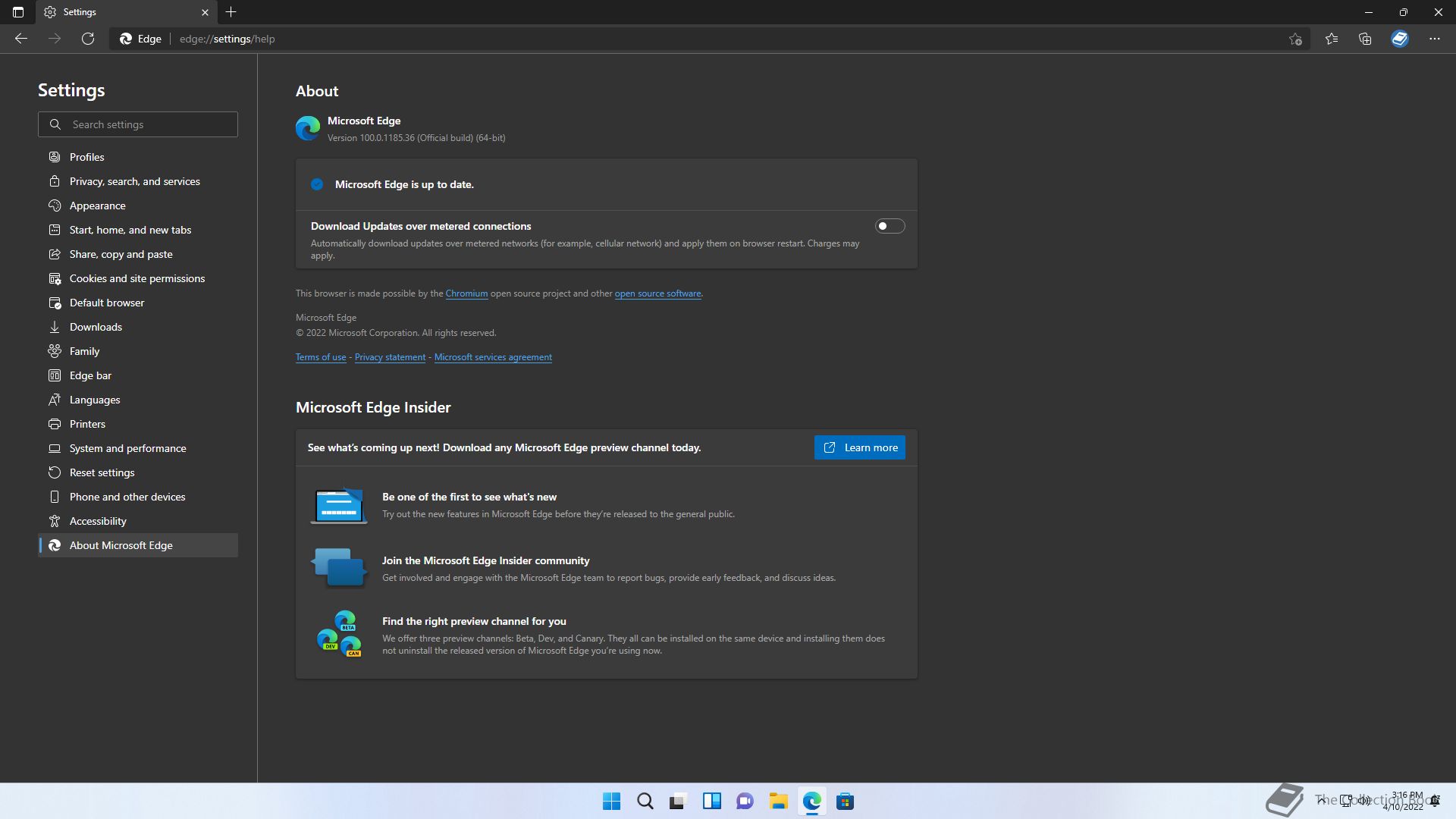This screenshot has width=1456, height=819.
Task: Select the Settings browser tab
Action: pyautogui.click(x=126, y=12)
